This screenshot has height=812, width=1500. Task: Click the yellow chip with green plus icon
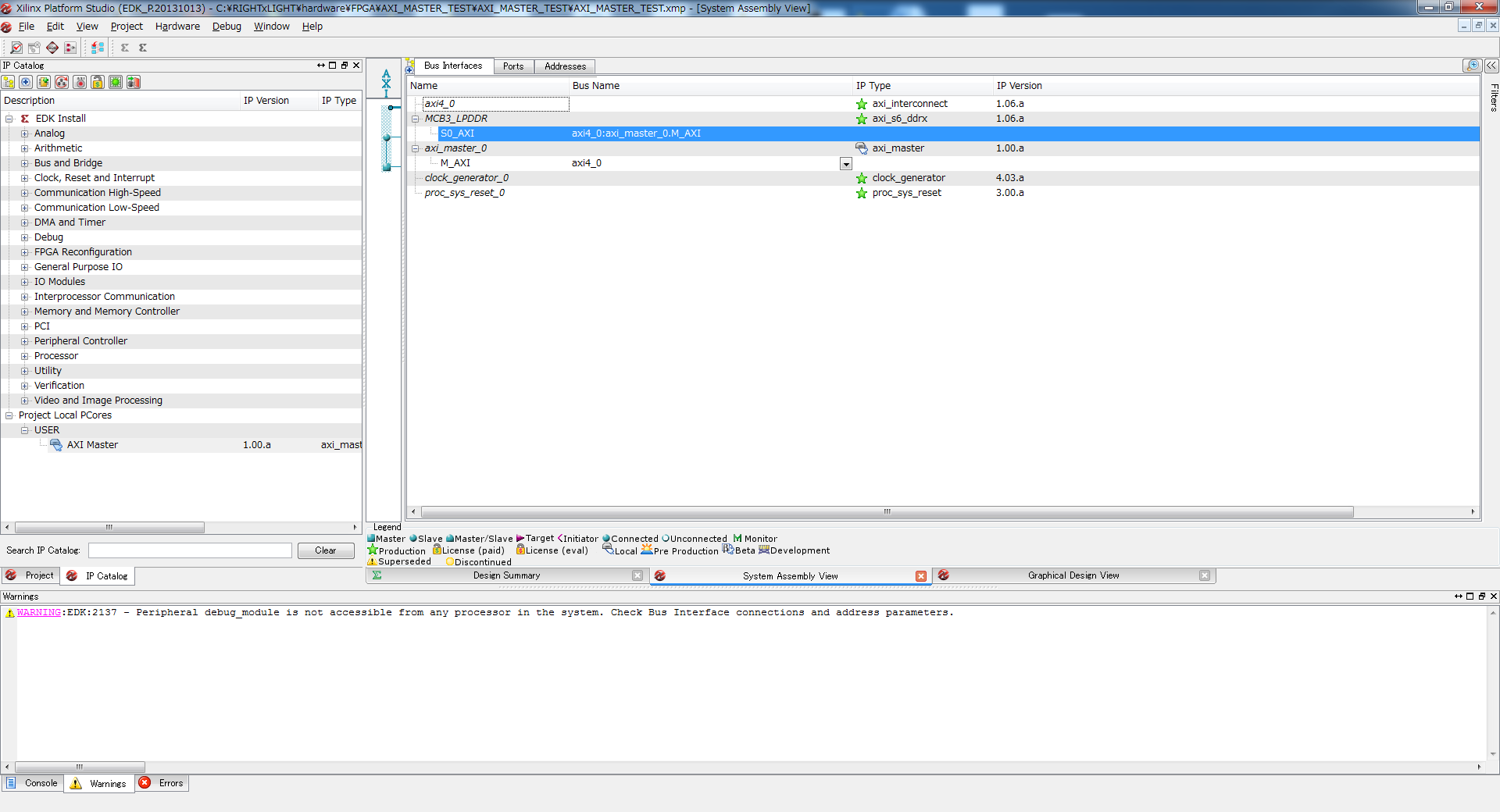[44, 82]
